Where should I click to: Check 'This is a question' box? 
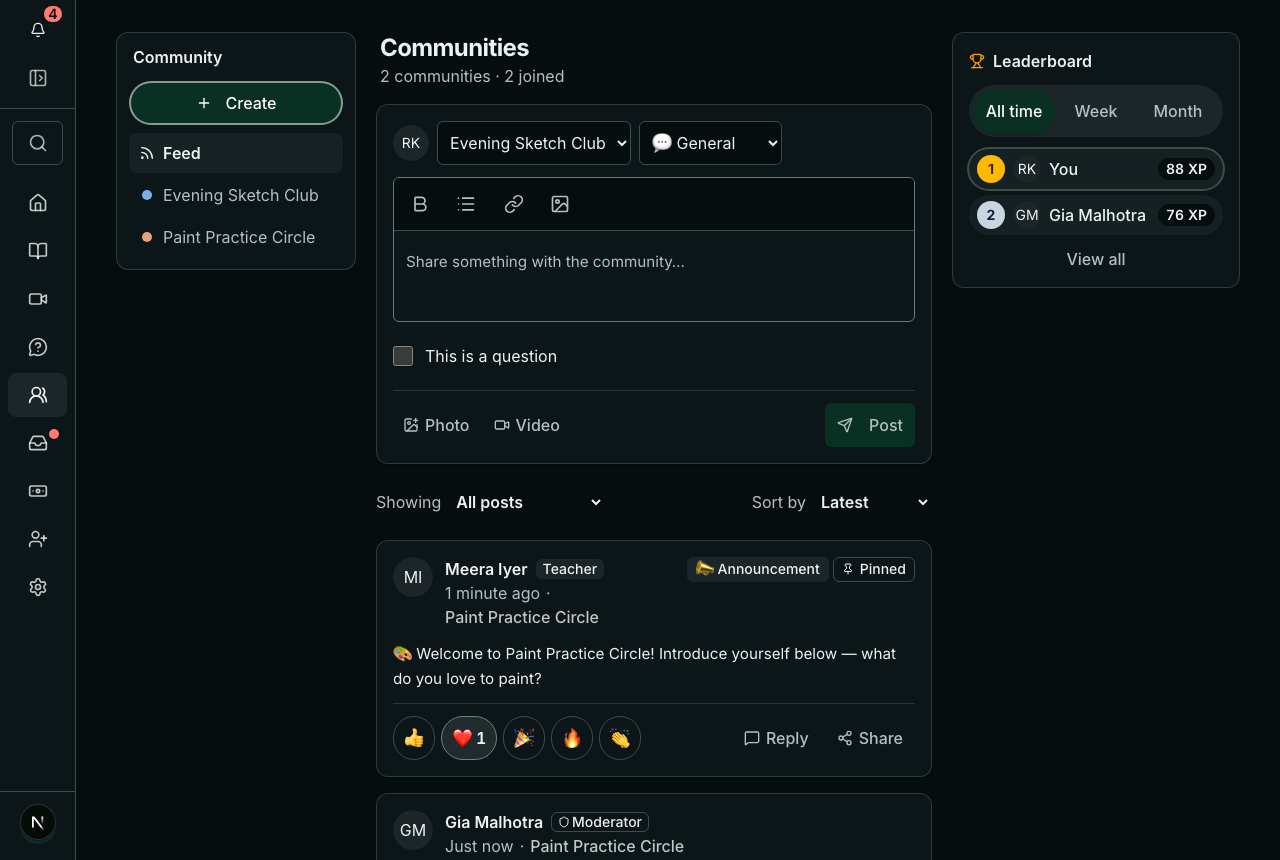coord(403,356)
